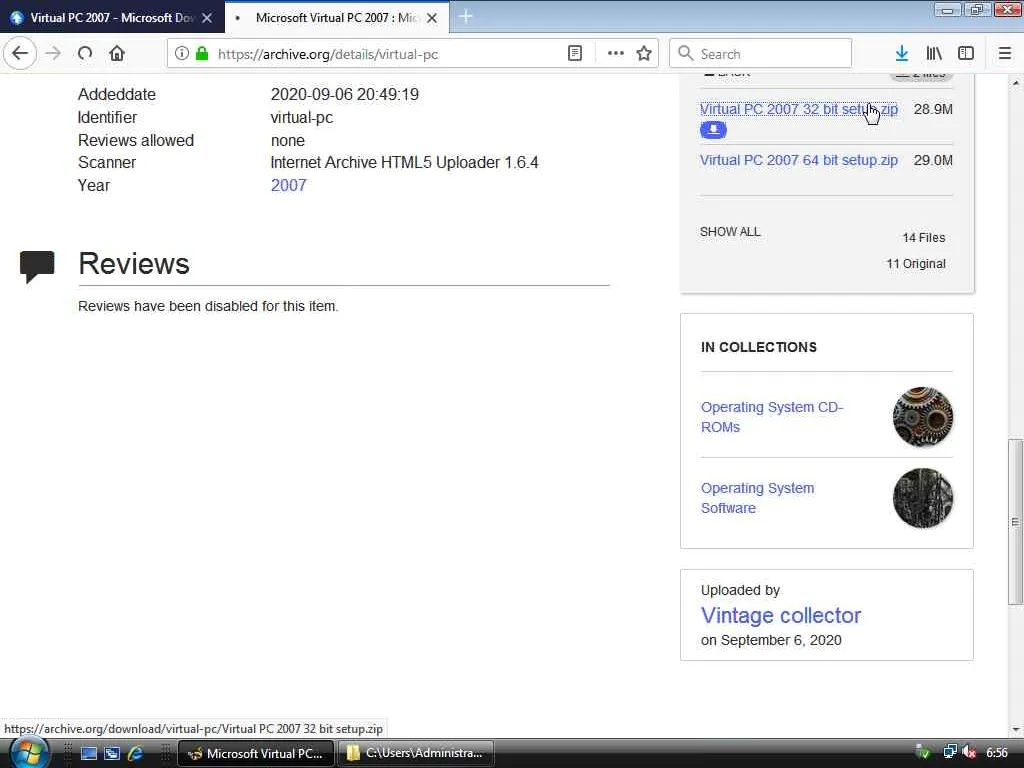Open the Year 2007 link
Screen dimensions: 1024x768
coord(289,185)
